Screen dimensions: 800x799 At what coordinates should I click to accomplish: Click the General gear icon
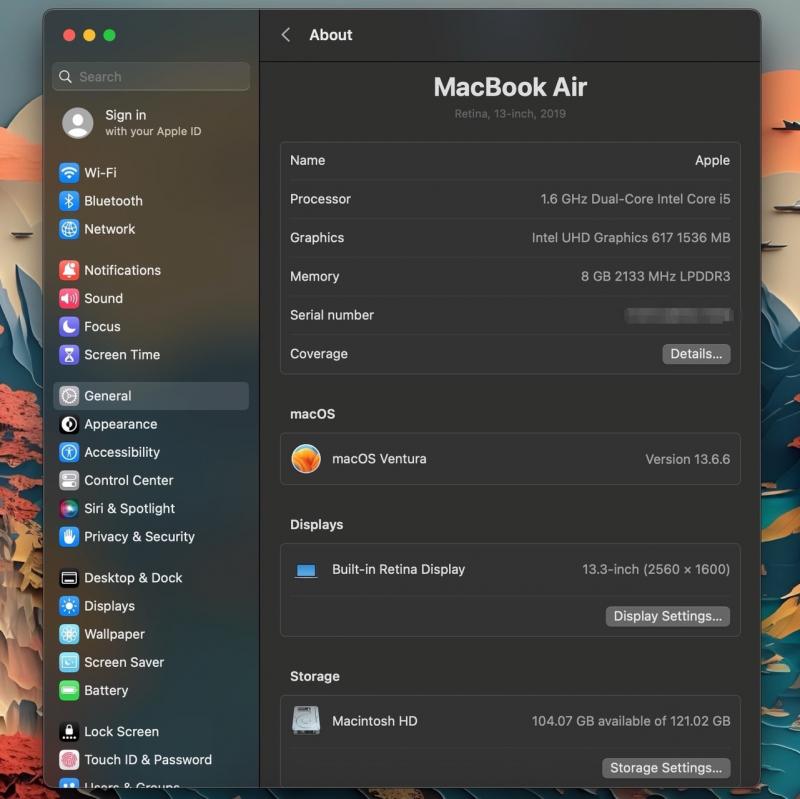coord(69,396)
